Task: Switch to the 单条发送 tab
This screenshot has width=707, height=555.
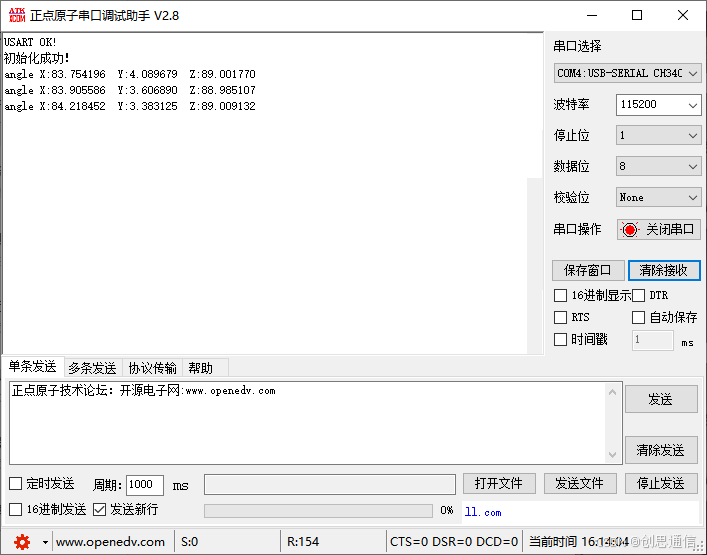Action: pos(32,367)
